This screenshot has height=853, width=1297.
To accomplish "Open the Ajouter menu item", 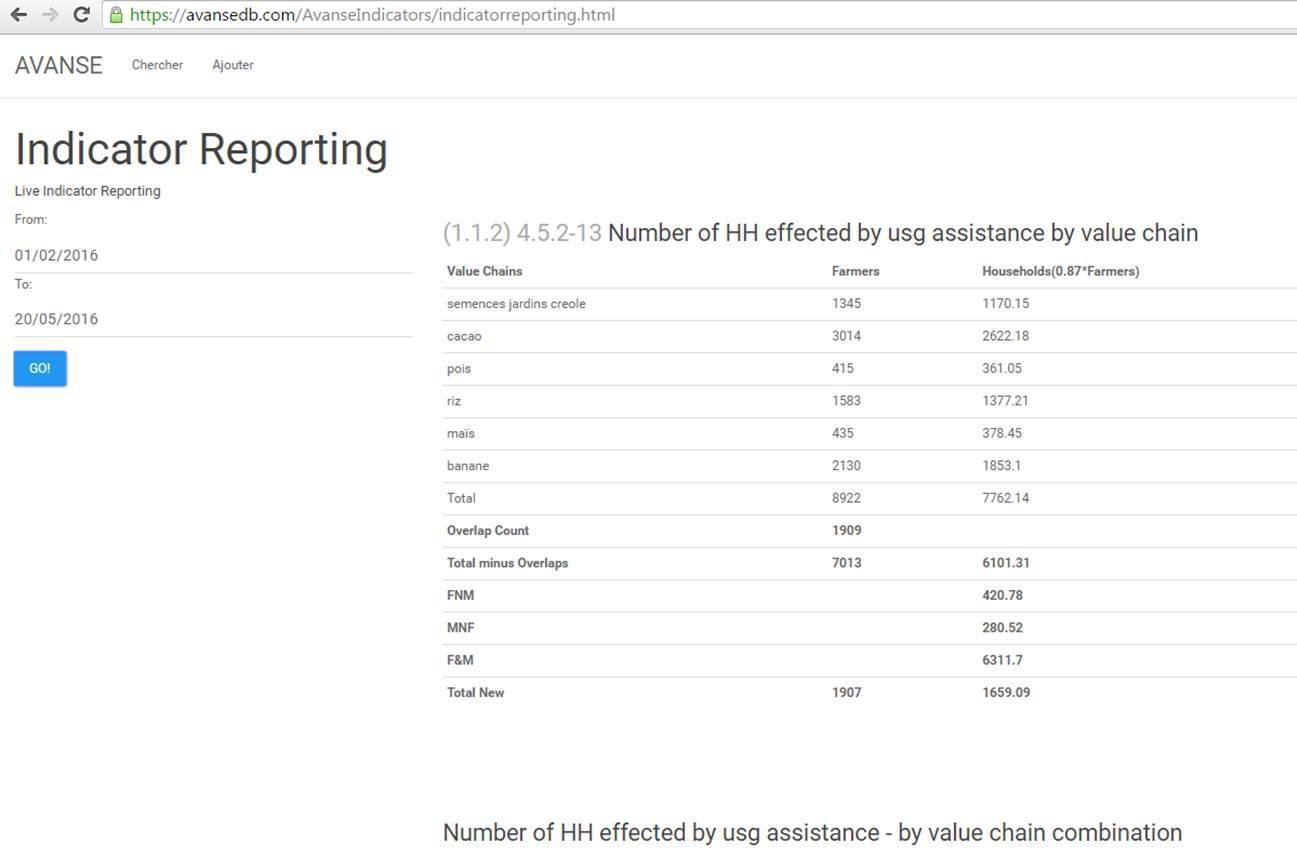I will click(x=233, y=65).
